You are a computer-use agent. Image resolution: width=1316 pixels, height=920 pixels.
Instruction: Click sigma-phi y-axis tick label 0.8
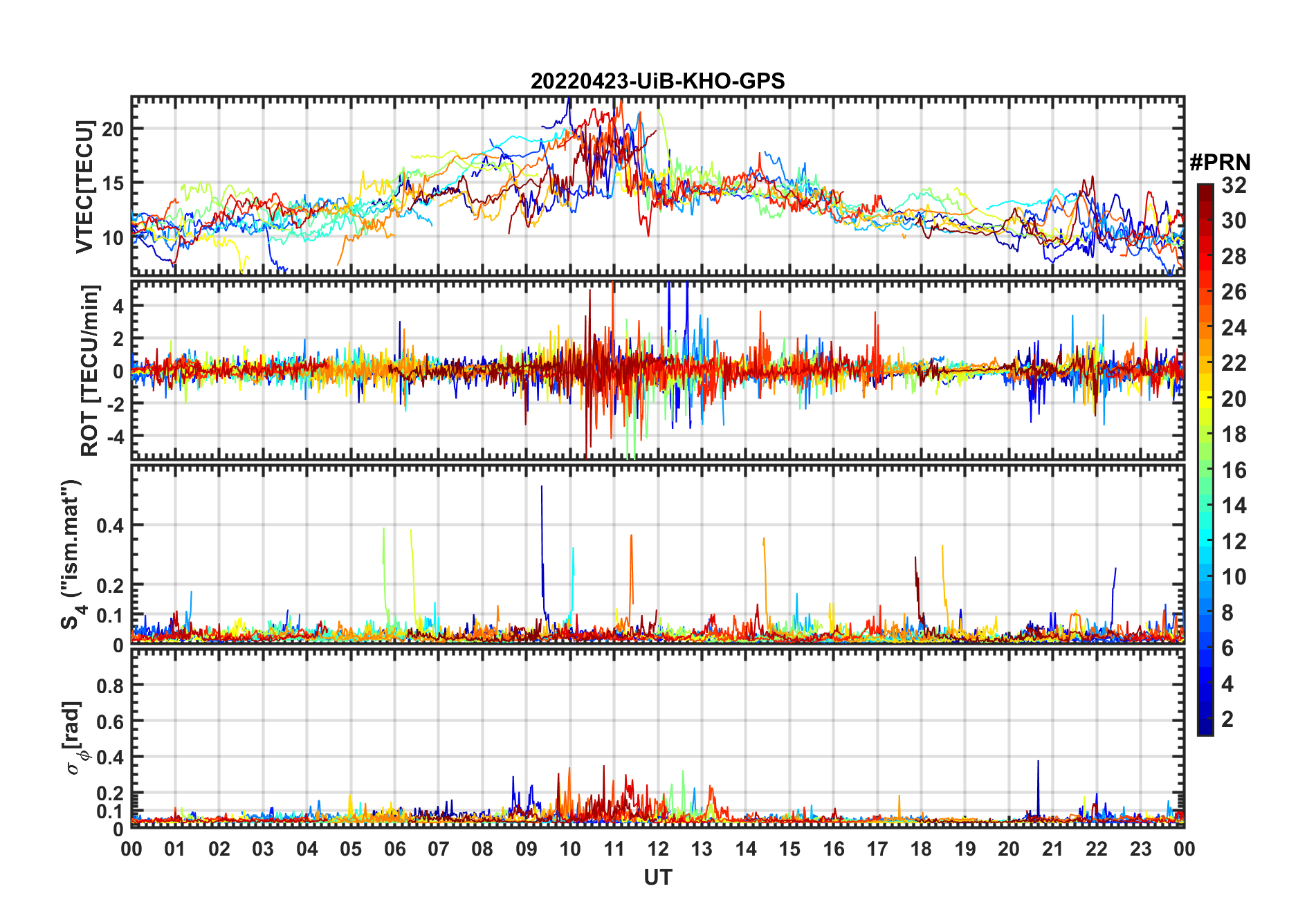point(111,686)
